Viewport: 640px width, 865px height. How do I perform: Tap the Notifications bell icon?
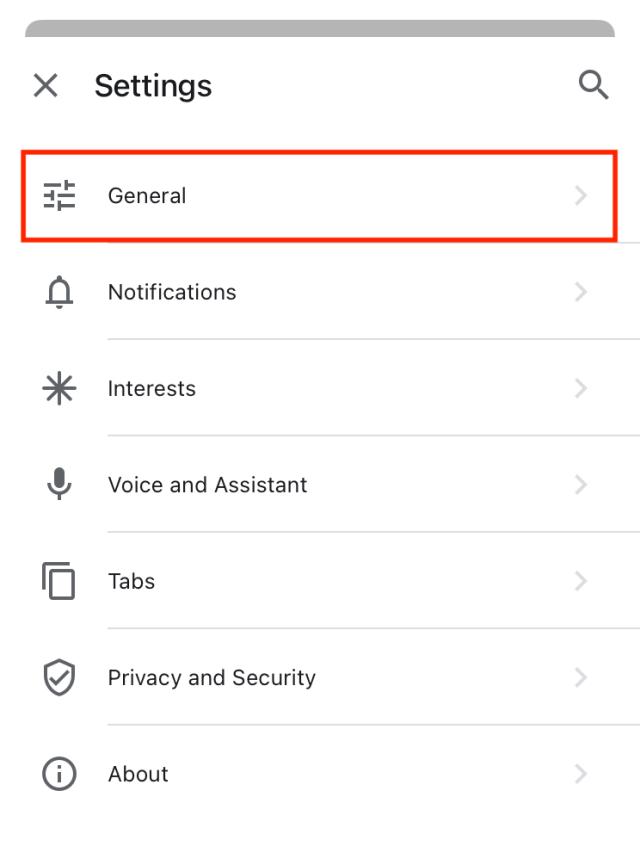point(60,292)
